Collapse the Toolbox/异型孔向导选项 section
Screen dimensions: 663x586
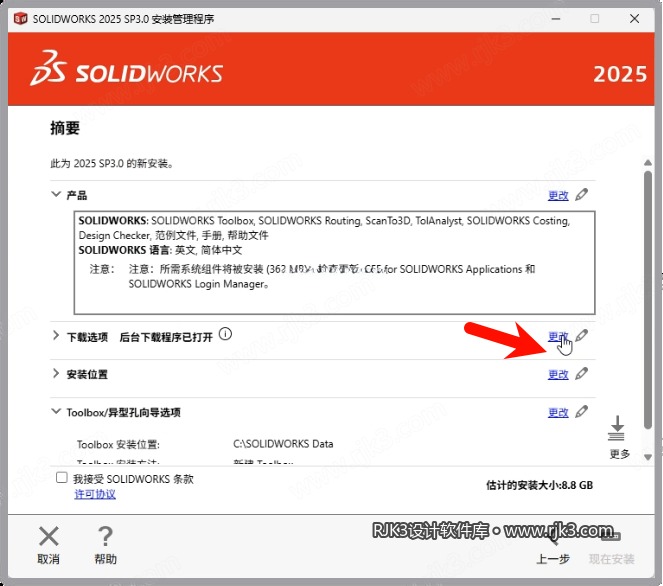coord(56,411)
